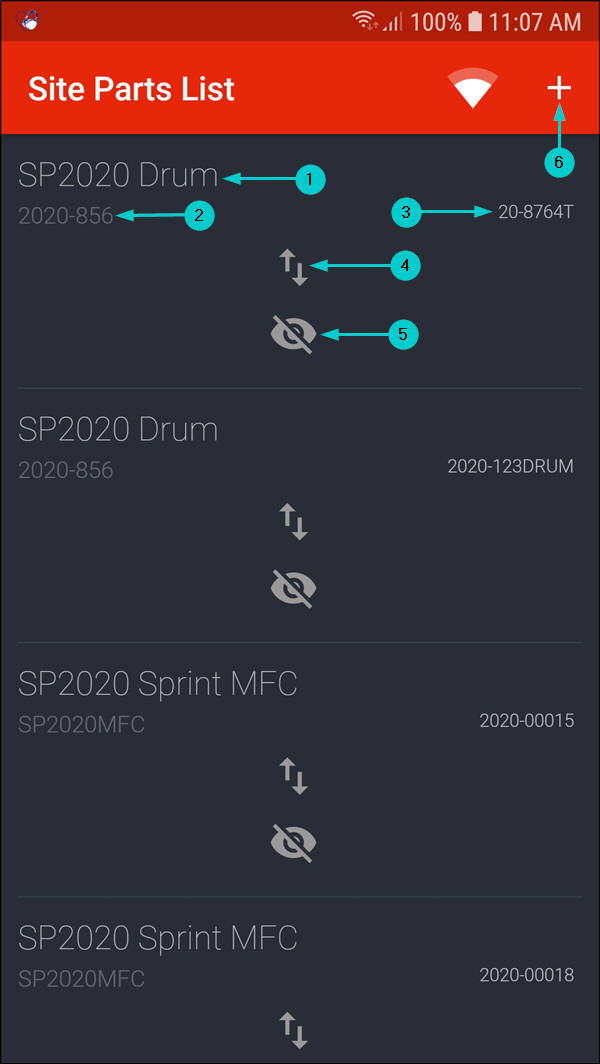
Task: Select the serial number 20-8764T
Action: tap(536, 212)
